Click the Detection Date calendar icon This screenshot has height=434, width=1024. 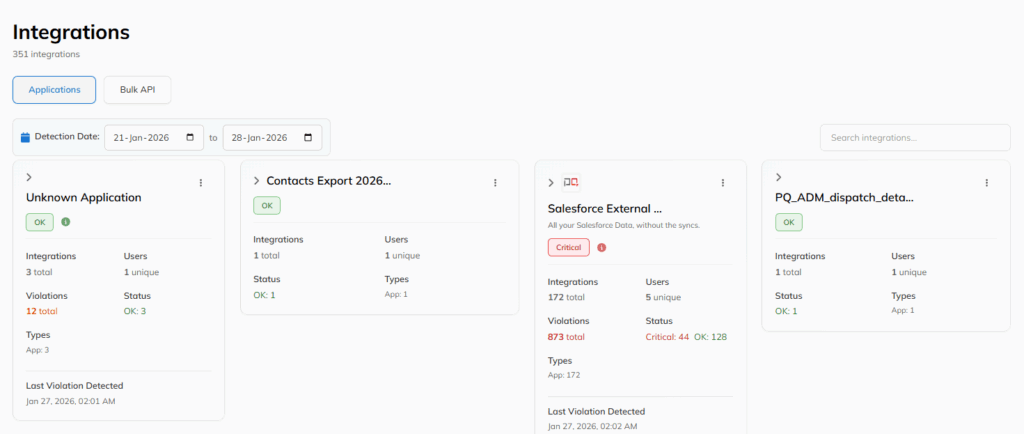point(26,137)
